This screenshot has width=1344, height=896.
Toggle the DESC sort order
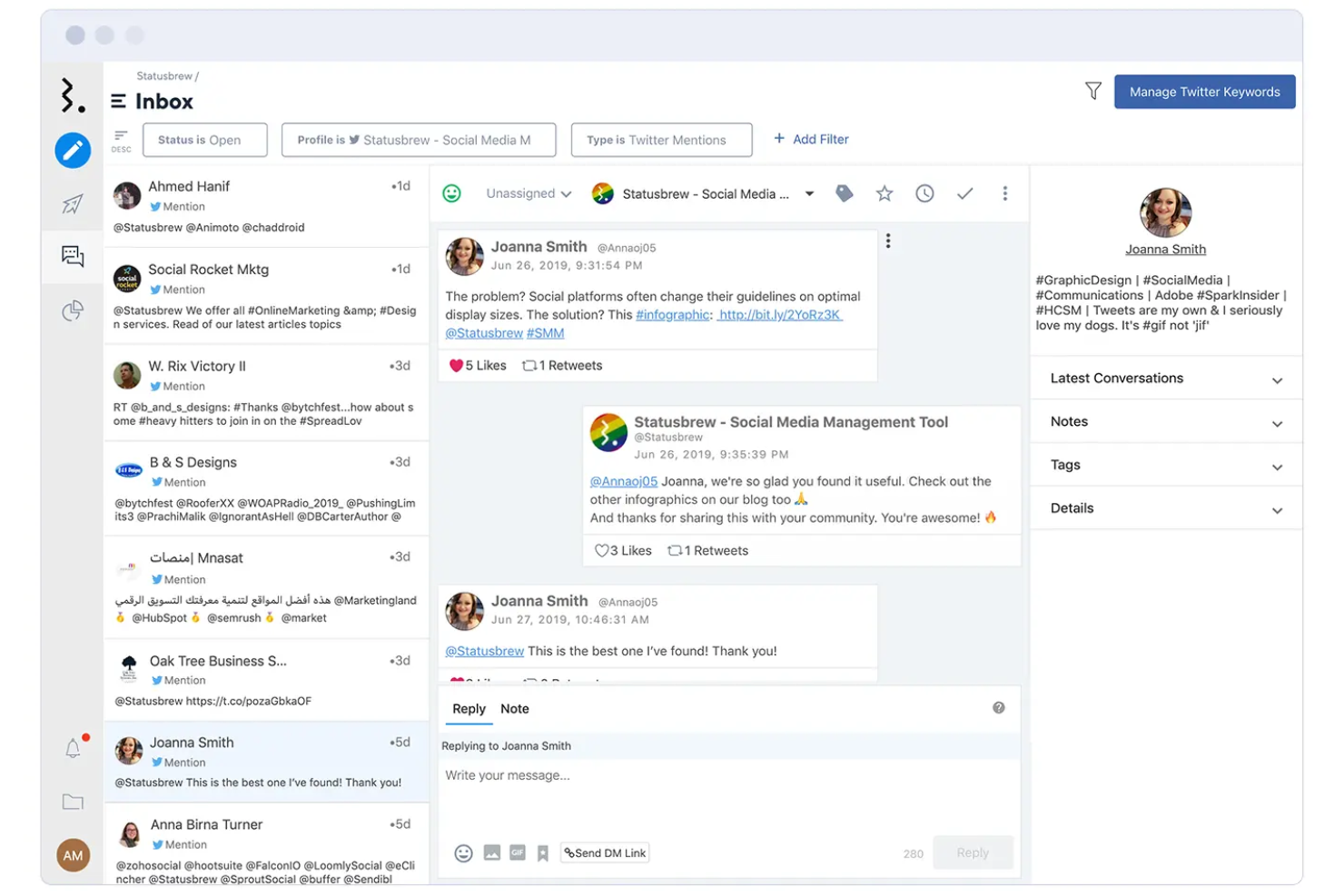coord(121,141)
